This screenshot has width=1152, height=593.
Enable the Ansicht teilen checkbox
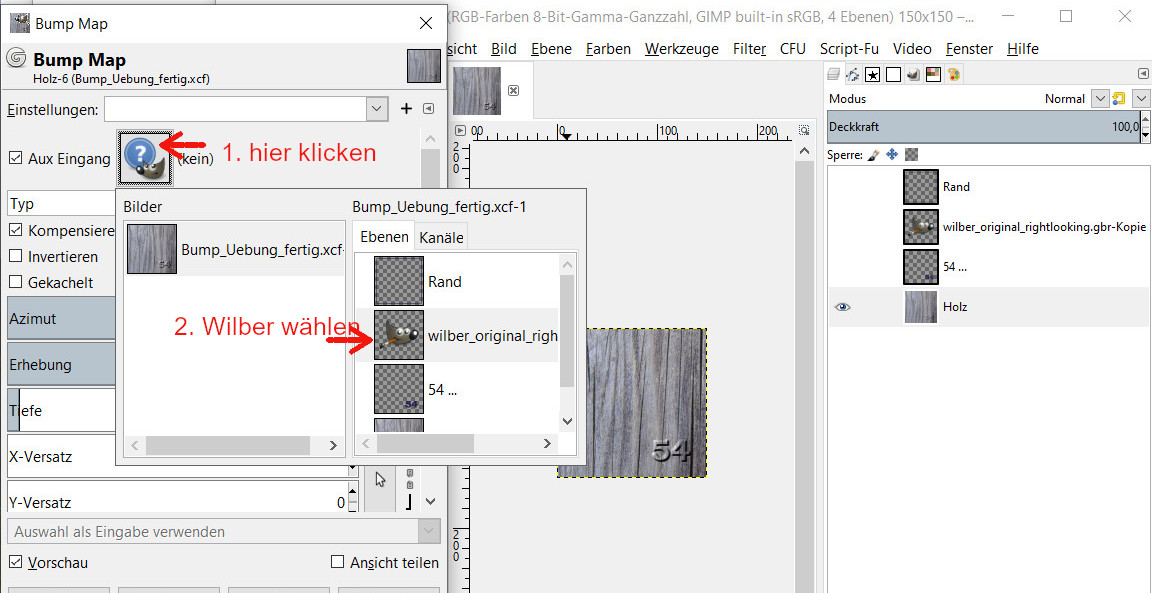pyautogui.click(x=337, y=563)
